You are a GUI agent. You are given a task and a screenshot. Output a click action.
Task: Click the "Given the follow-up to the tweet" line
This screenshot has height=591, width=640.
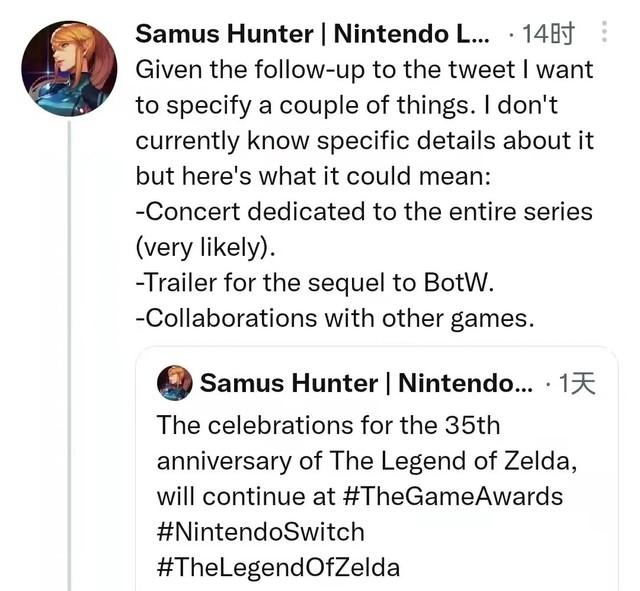(x=364, y=69)
